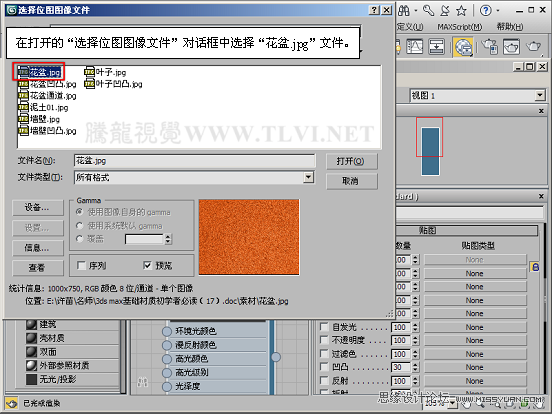Select 使用图像自身的 gamma radio button
The height and width of the screenshot is (414, 552).
pyautogui.click(x=80, y=212)
